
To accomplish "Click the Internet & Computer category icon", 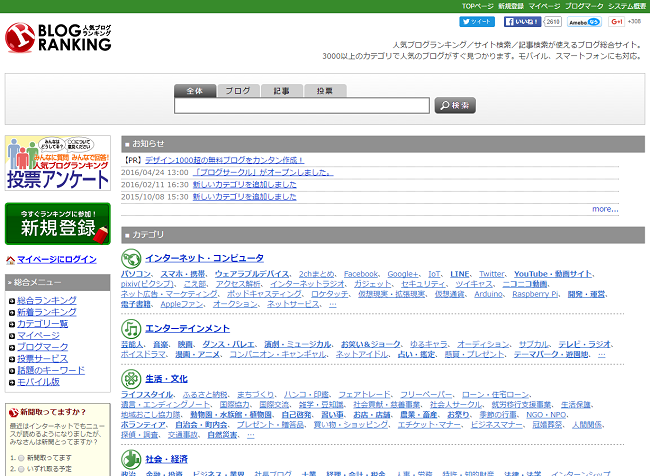I will click(x=131, y=259).
